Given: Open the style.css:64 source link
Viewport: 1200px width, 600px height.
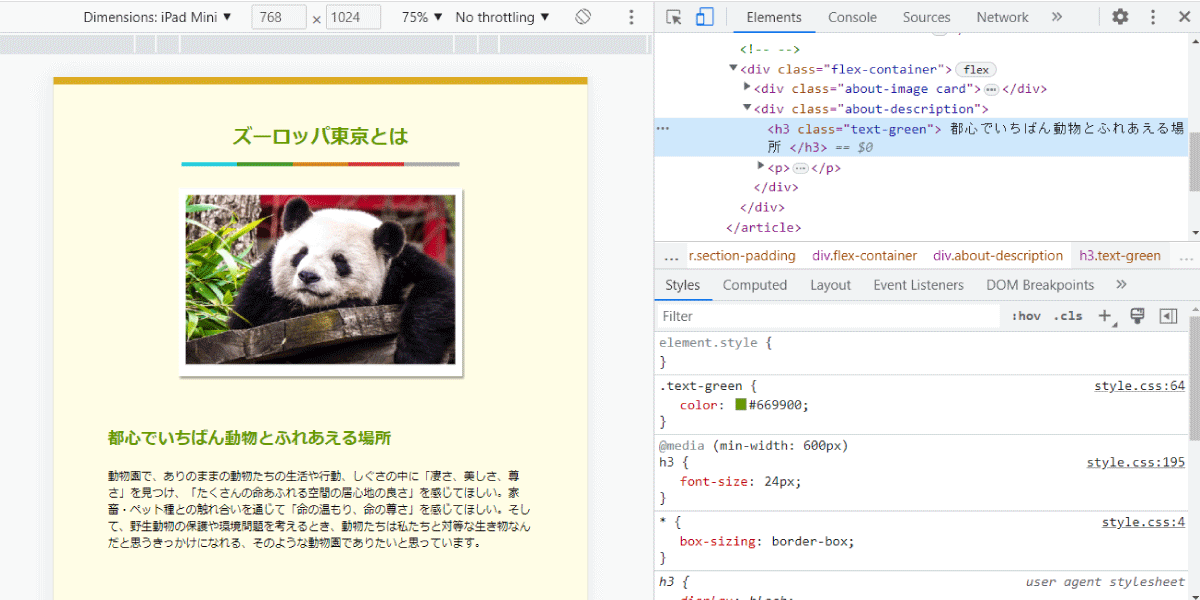Looking at the screenshot, I should click(x=1139, y=386).
